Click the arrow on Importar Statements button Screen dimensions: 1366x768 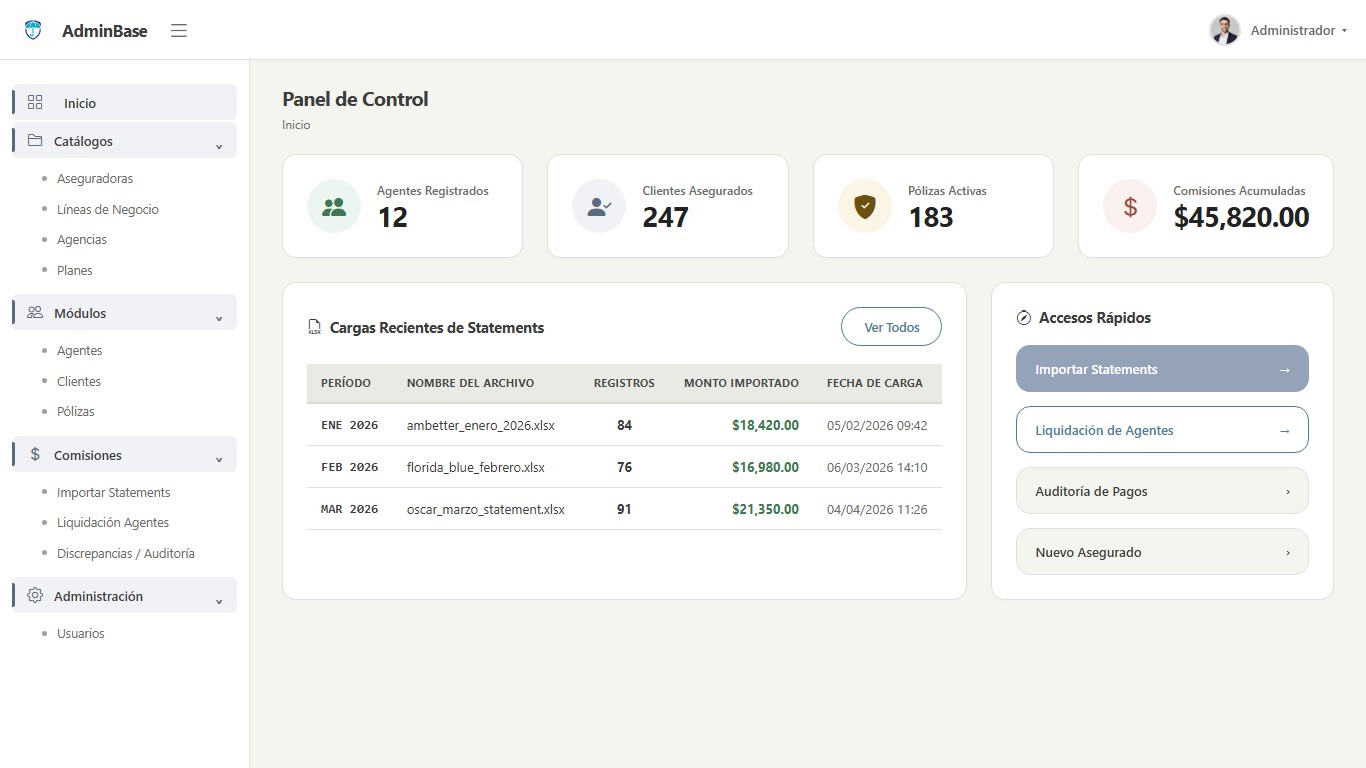[1285, 370]
